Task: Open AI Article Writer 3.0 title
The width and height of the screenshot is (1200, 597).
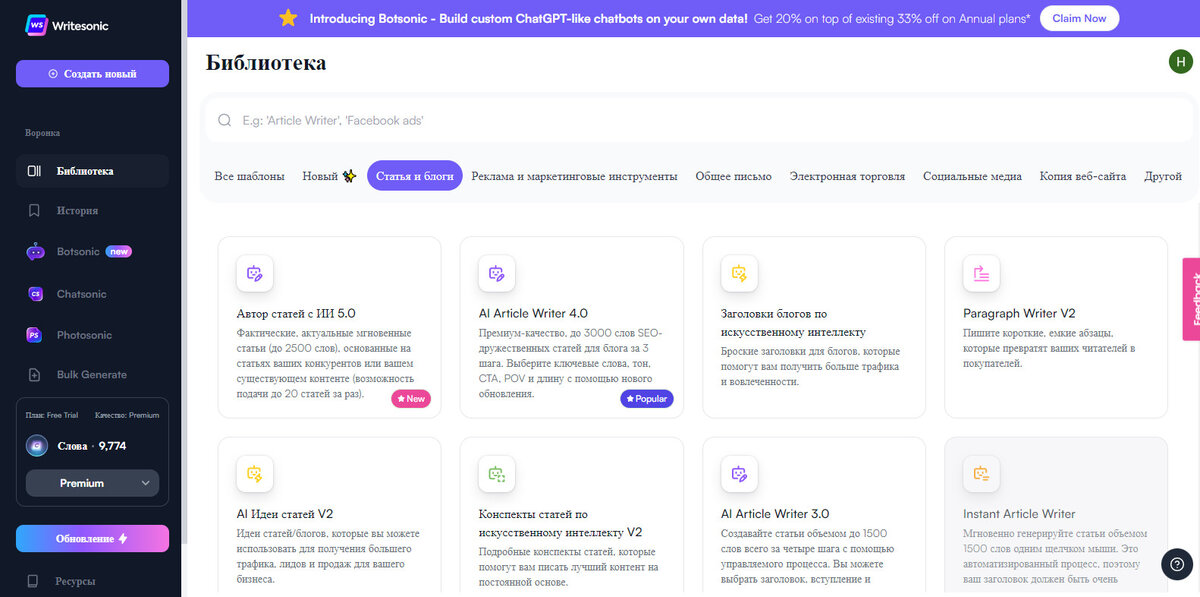Action: click(x=775, y=514)
